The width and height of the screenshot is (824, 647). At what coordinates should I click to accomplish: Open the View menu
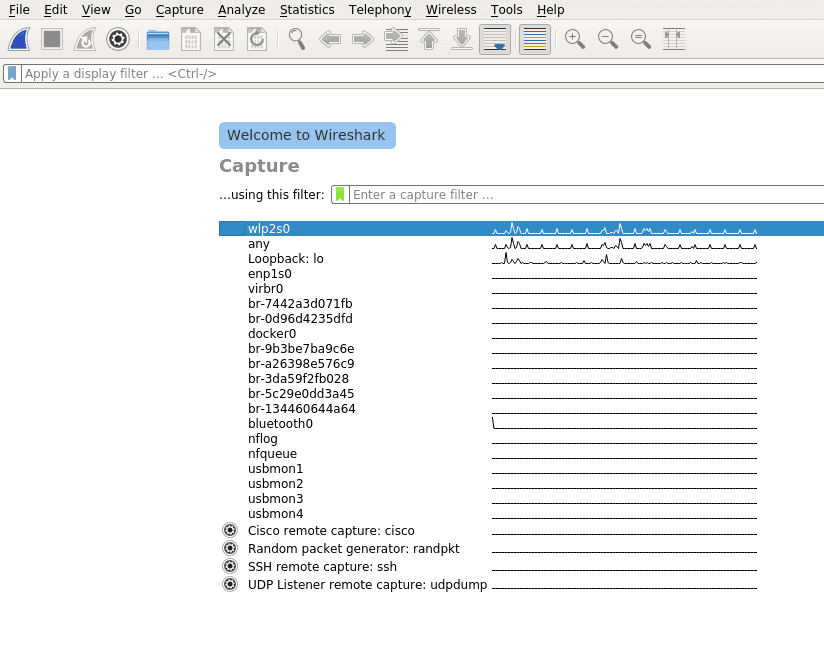[x=96, y=9]
